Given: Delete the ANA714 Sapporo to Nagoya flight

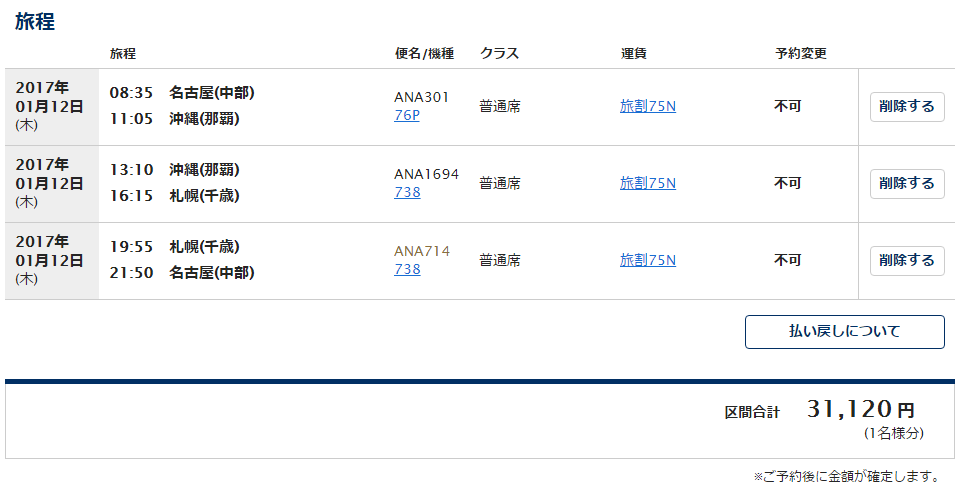Looking at the screenshot, I should [907, 261].
